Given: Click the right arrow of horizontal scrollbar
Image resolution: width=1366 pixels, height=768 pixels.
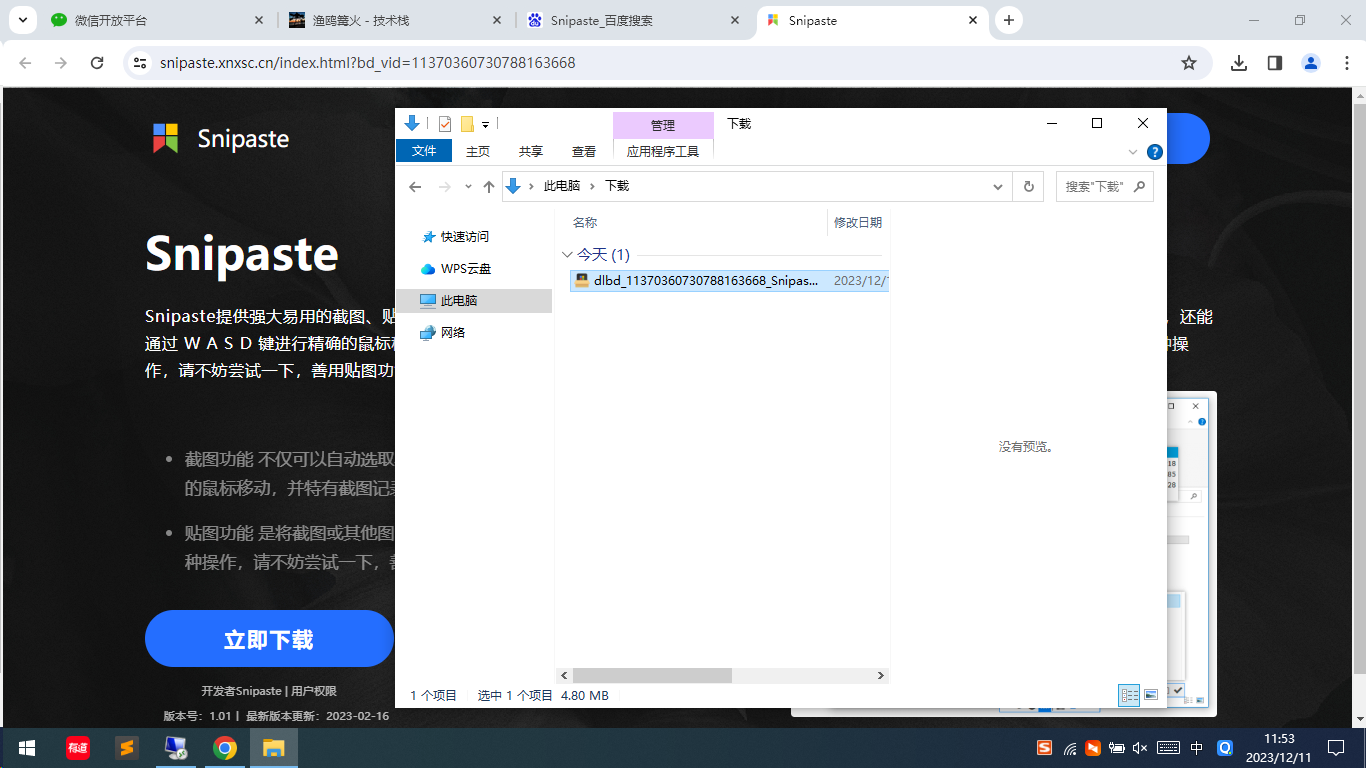Looking at the screenshot, I should [x=880, y=676].
